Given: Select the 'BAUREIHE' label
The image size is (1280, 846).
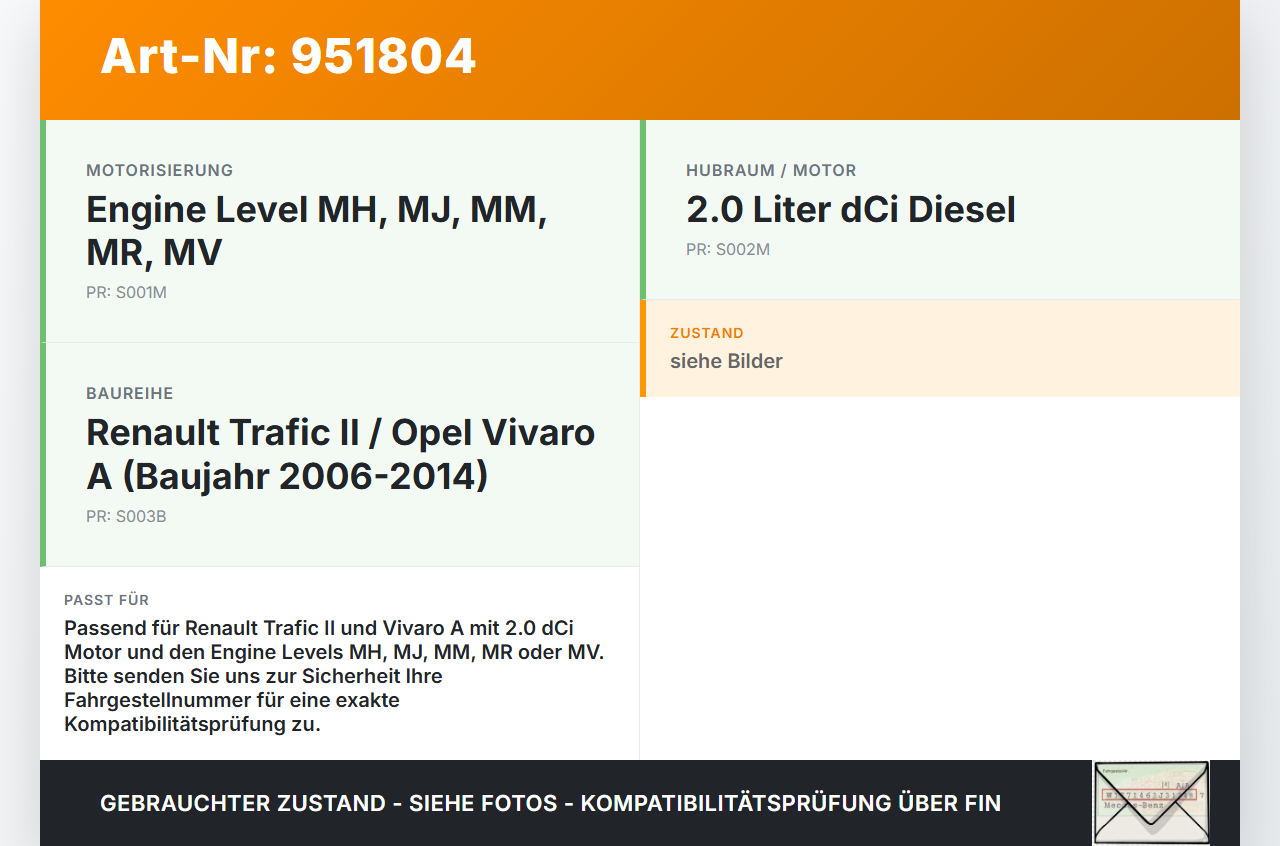Looking at the screenshot, I should tap(130, 393).
